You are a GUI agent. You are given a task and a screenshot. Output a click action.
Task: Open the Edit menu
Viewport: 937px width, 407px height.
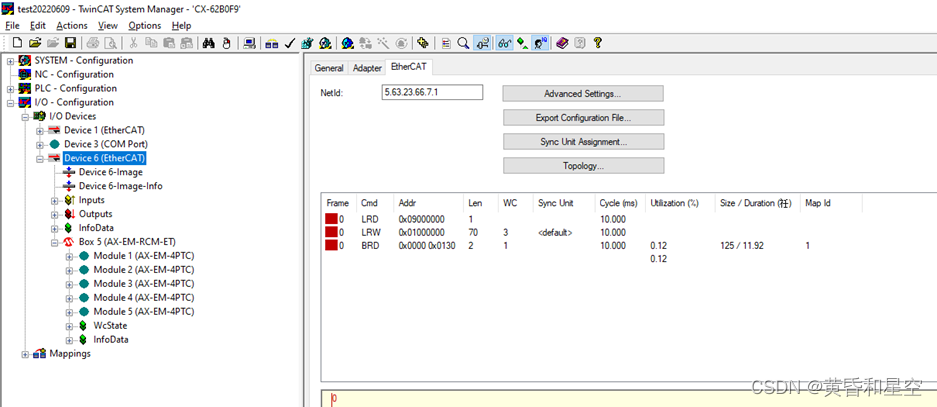coord(38,26)
